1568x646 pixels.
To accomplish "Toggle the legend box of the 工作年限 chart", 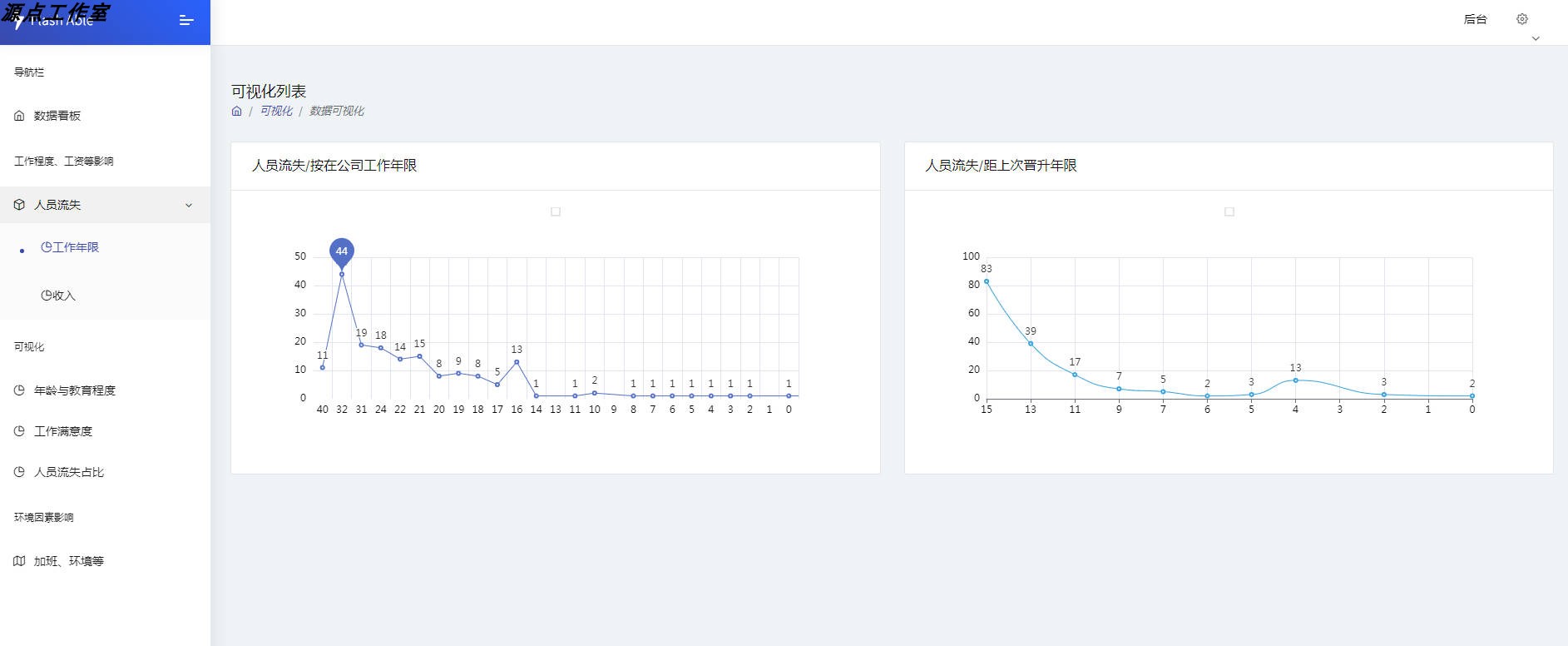I will [x=556, y=212].
